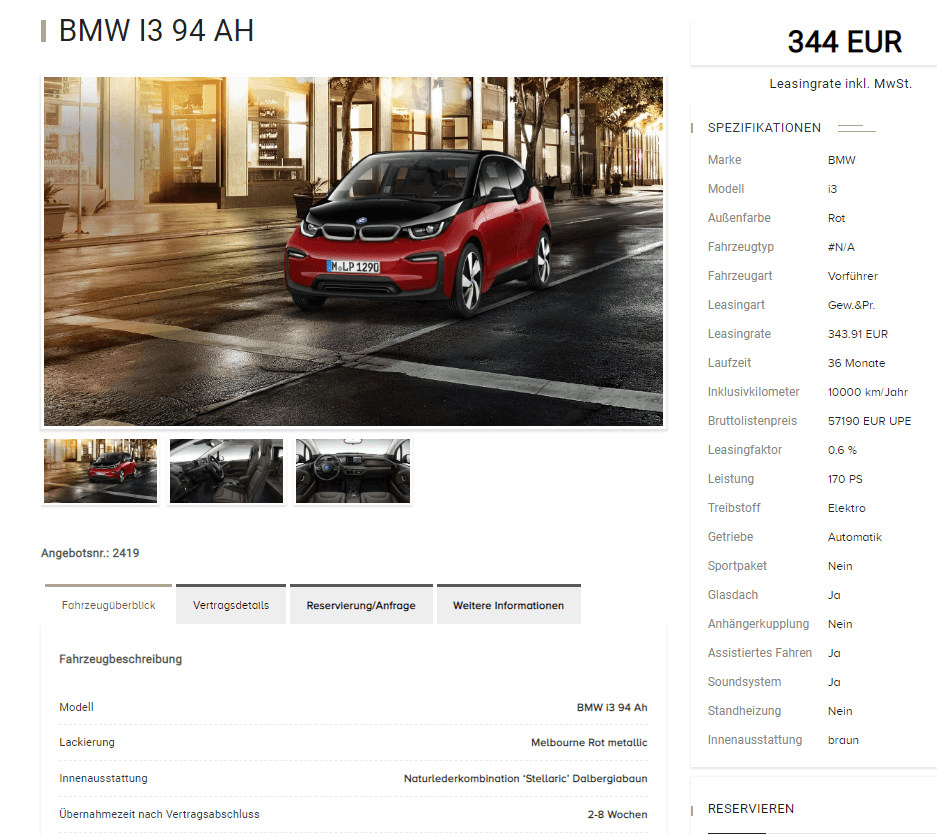Select the Modell value i3 in specifications
Viewport: 937px width, 835px height.
pos(832,189)
